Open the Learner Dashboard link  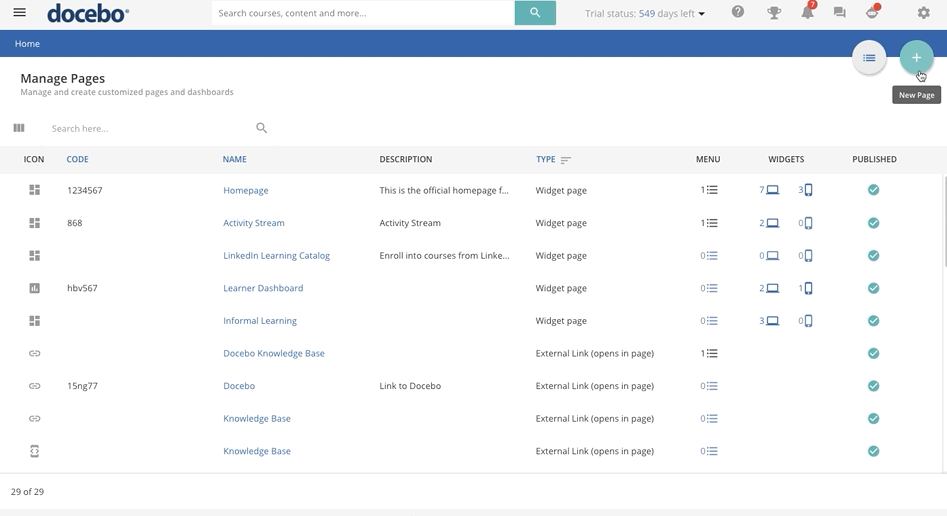click(x=263, y=288)
